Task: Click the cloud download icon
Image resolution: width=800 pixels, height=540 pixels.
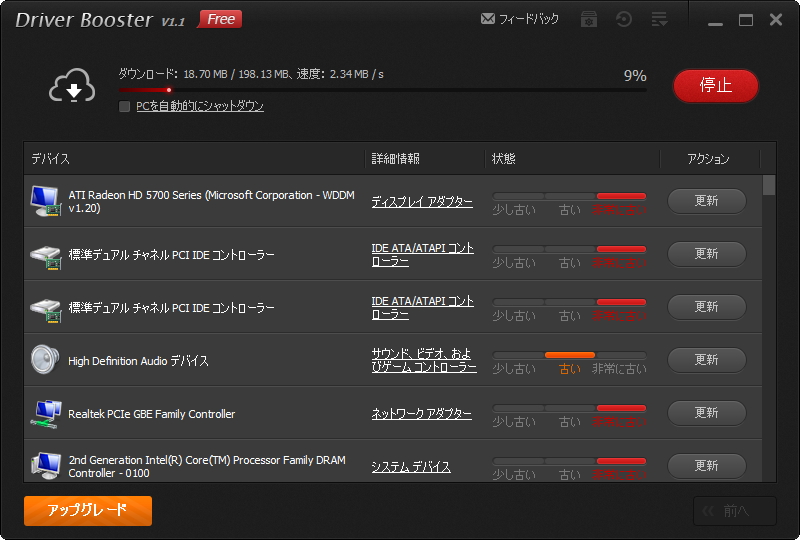Action: (72, 86)
